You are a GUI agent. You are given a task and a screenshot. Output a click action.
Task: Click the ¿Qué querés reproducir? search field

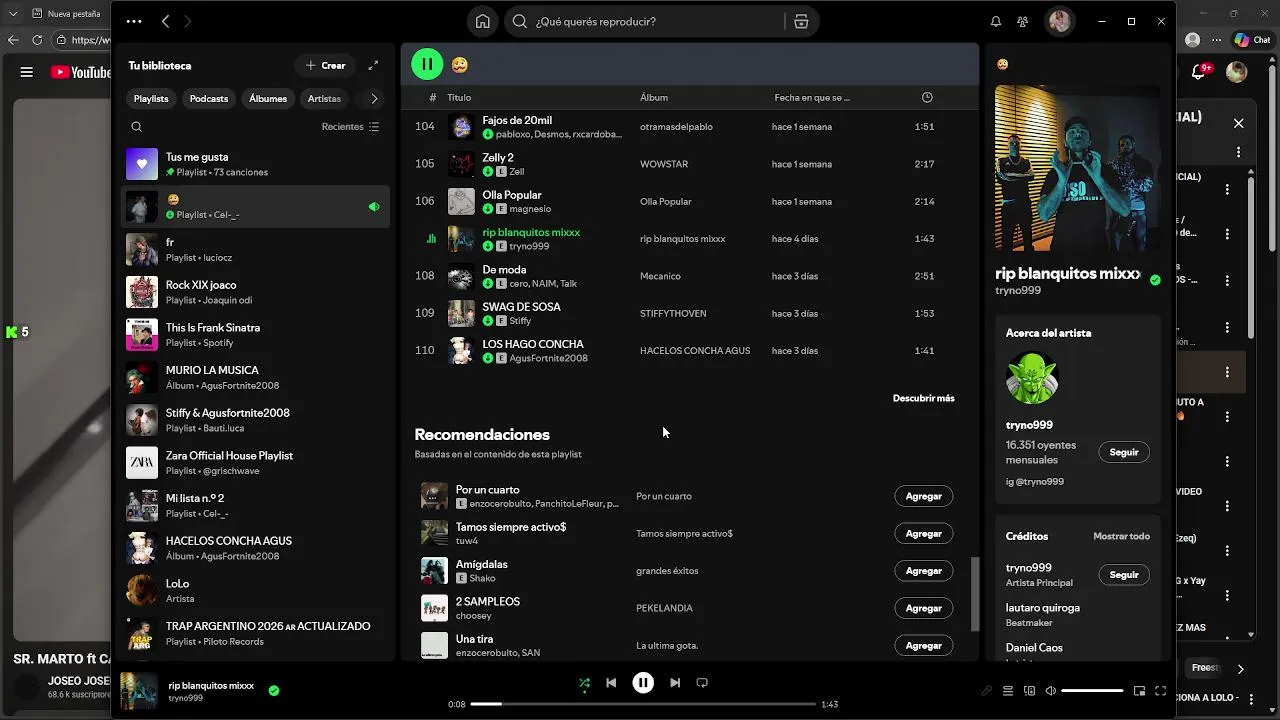(x=645, y=21)
